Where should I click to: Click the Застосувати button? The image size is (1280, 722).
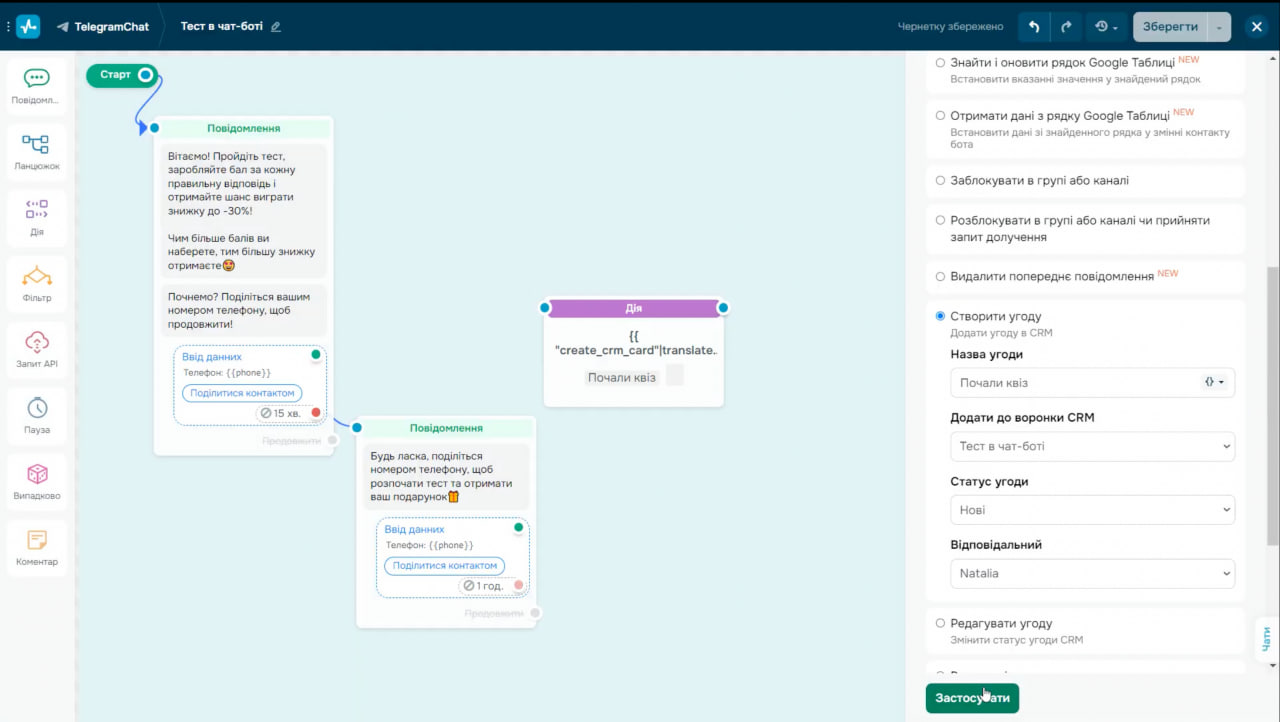point(972,698)
